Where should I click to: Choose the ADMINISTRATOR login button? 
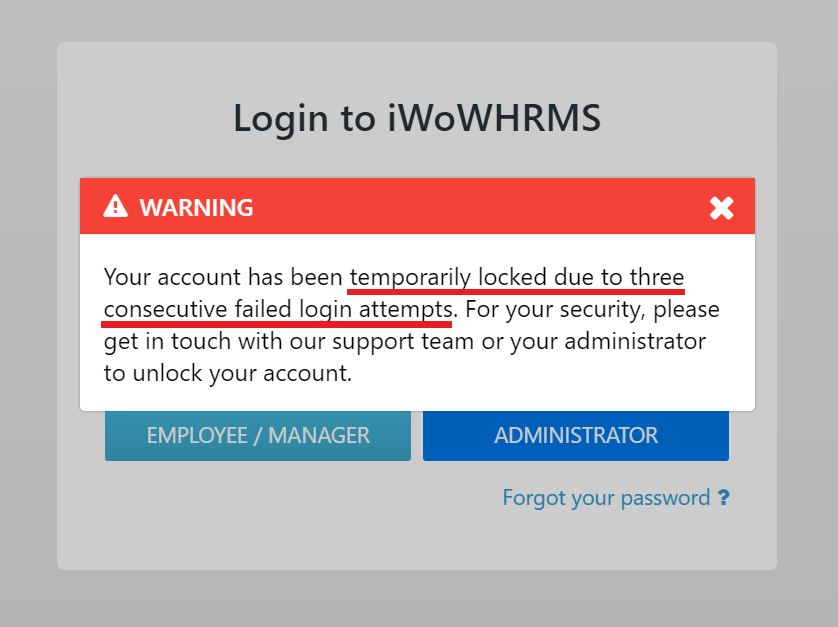click(x=576, y=436)
